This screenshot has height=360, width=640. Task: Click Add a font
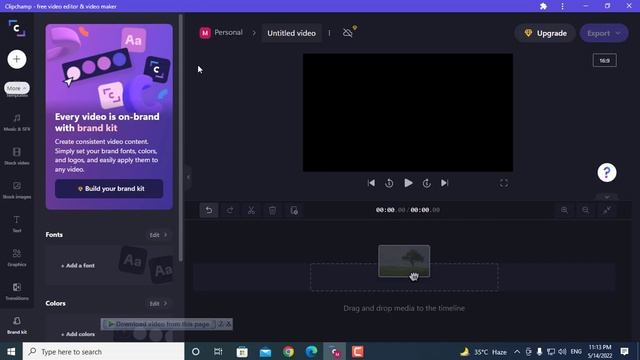[78, 265]
